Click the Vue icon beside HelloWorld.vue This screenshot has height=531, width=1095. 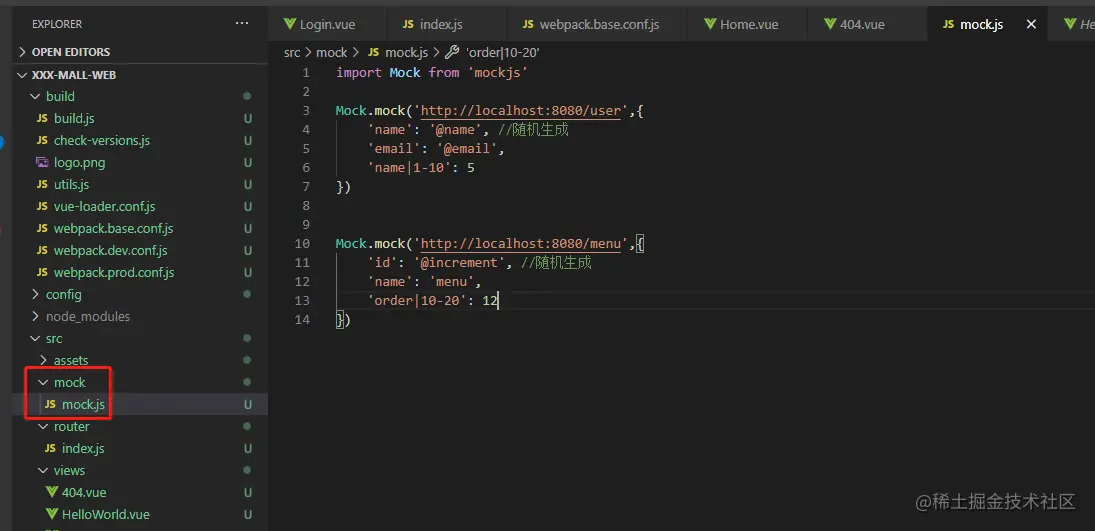[x=52, y=514]
